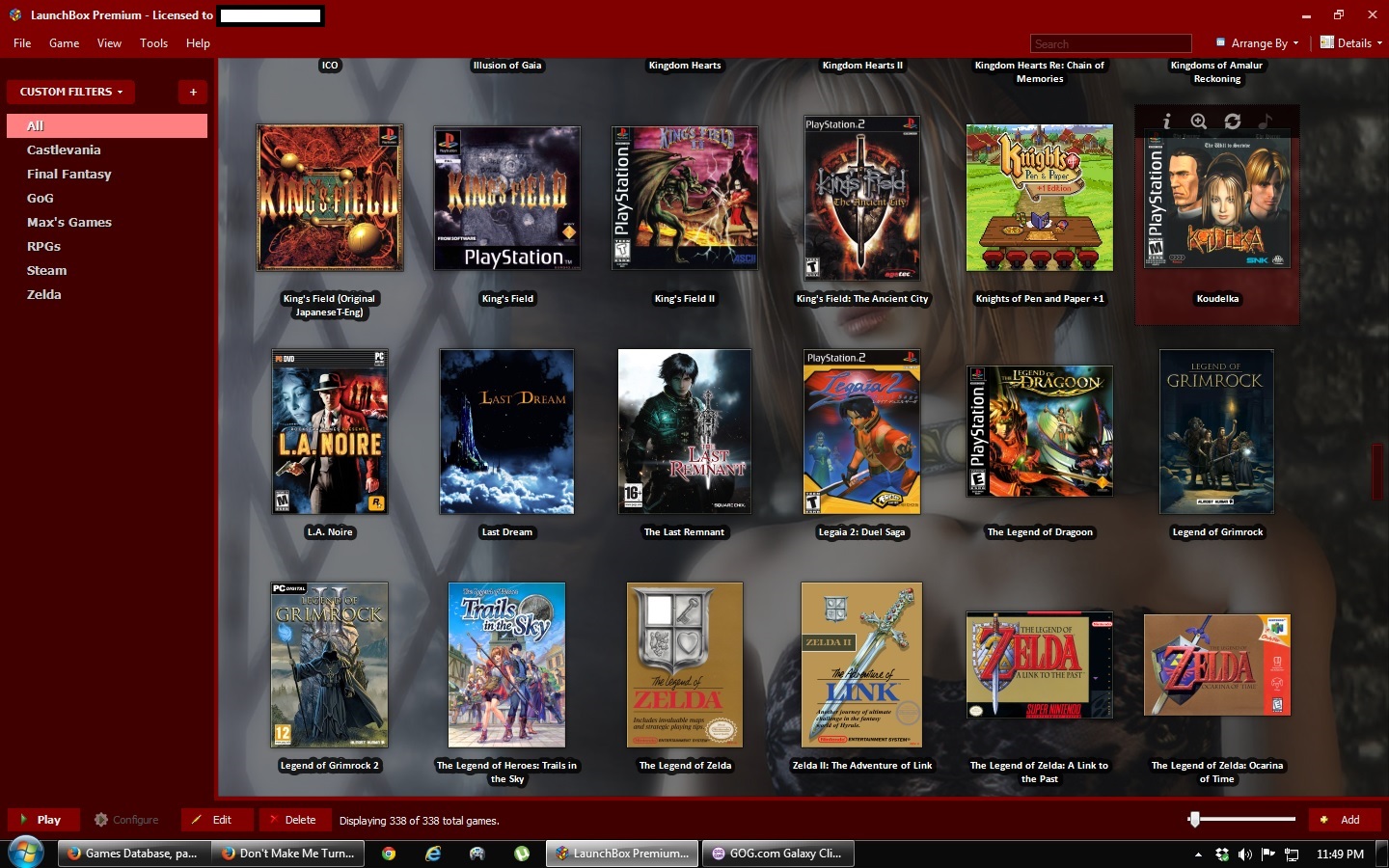Select King's Field: The Ancient City cover
This screenshot has width=1389, height=868.
point(862,199)
